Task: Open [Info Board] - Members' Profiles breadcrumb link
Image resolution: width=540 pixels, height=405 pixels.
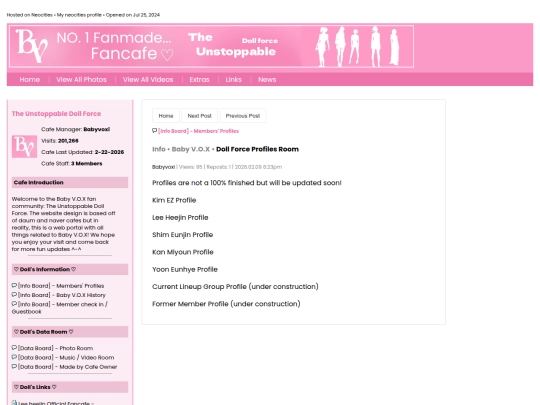Action: [x=198, y=131]
